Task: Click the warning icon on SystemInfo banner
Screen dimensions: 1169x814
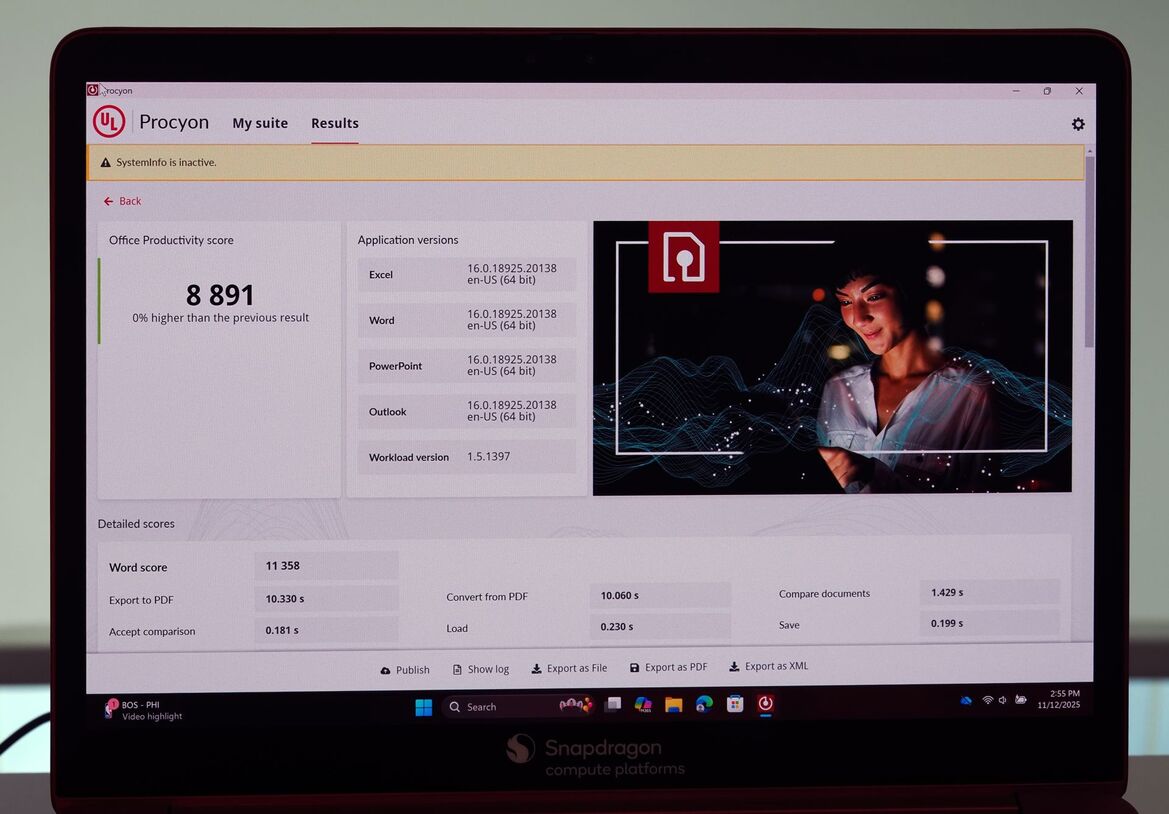Action: [105, 161]
